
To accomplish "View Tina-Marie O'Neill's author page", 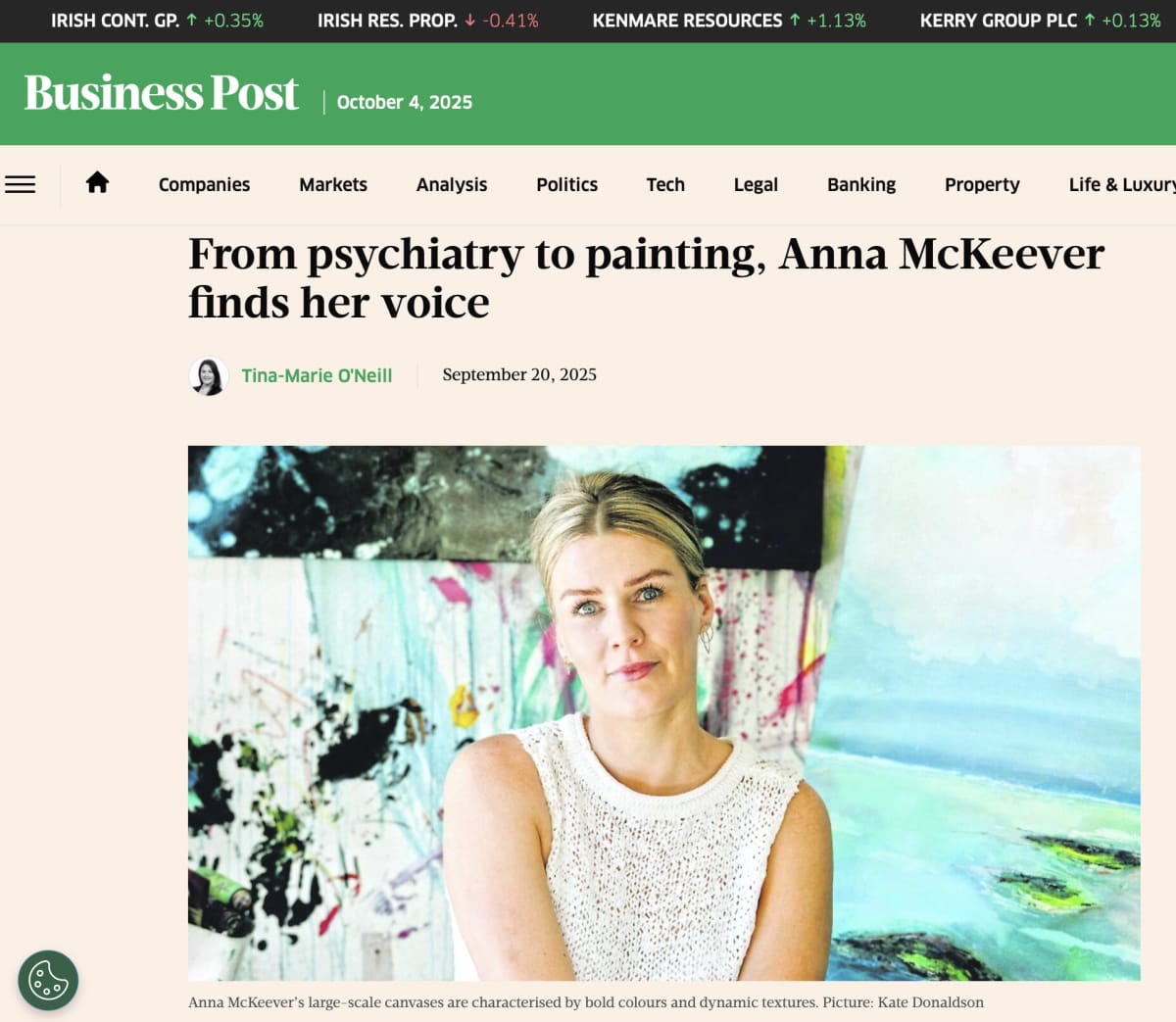I will pyautogui.click(x=317, y=375).
